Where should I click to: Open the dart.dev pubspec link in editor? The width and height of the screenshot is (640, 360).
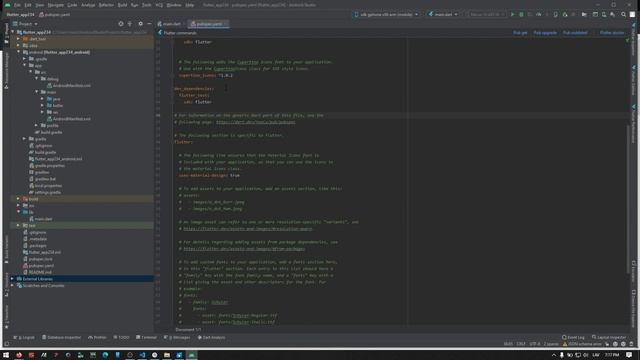[x=256, y=122]
